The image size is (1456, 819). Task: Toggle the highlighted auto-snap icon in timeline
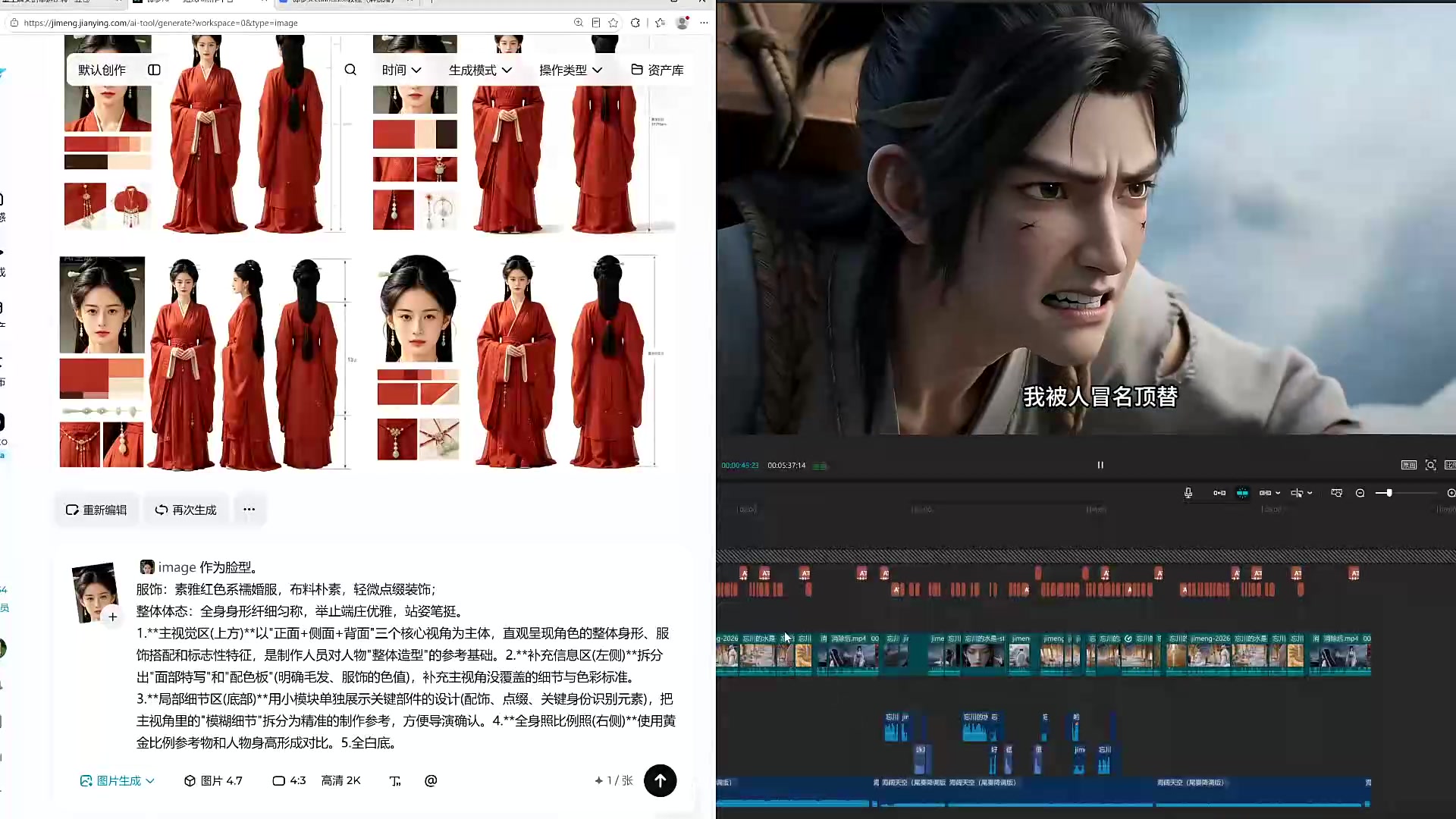click(1242, 493)
